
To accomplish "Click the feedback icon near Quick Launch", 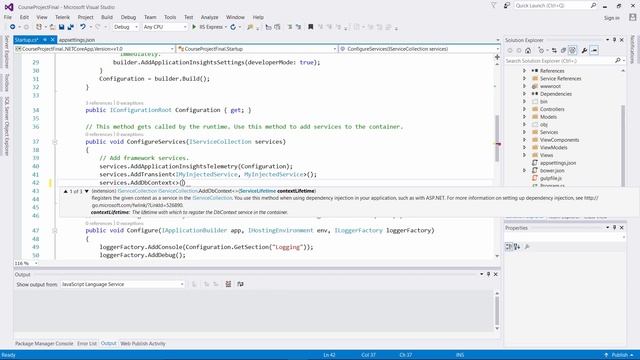I will tap(507, 5).
